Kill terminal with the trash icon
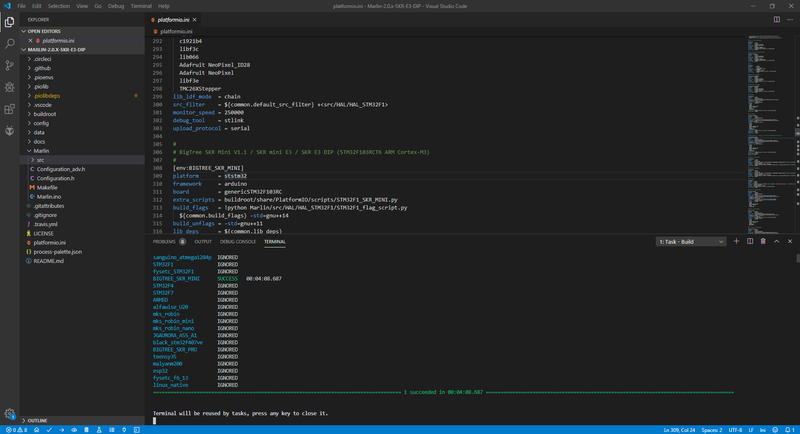The image size is (800, 434). [x=763, y=241]
